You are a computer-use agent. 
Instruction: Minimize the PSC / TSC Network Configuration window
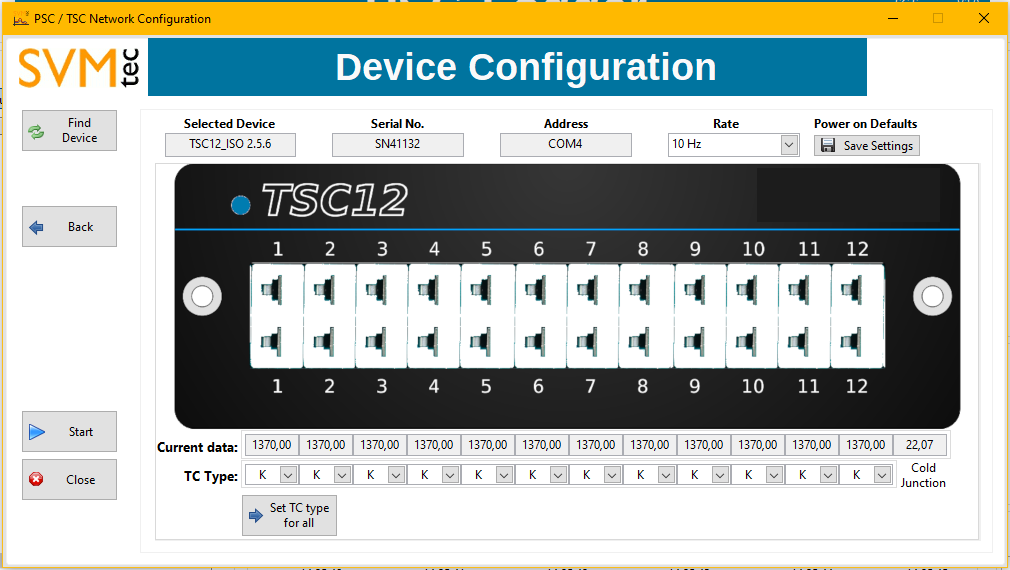coord(893,18)
